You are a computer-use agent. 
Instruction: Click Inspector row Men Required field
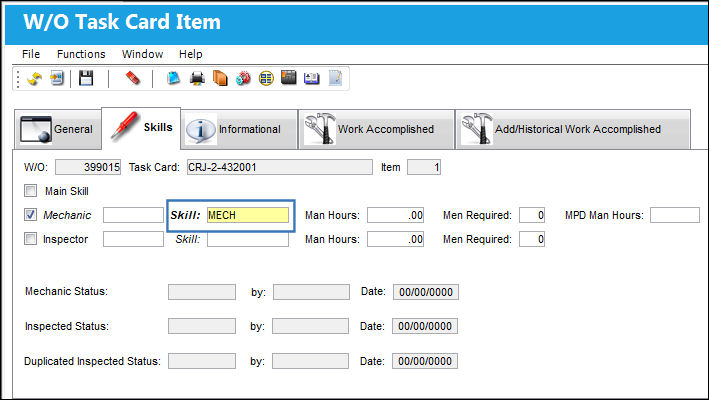532,239
